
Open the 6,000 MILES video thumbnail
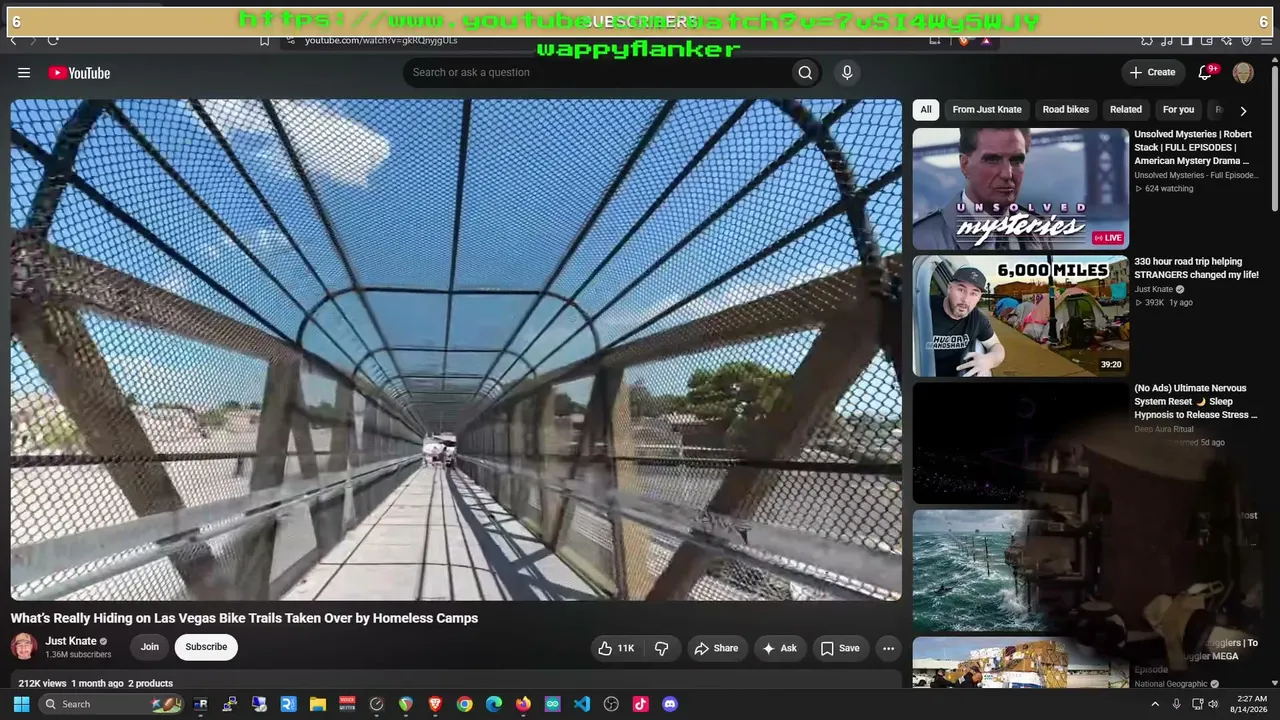[1020, 316]
